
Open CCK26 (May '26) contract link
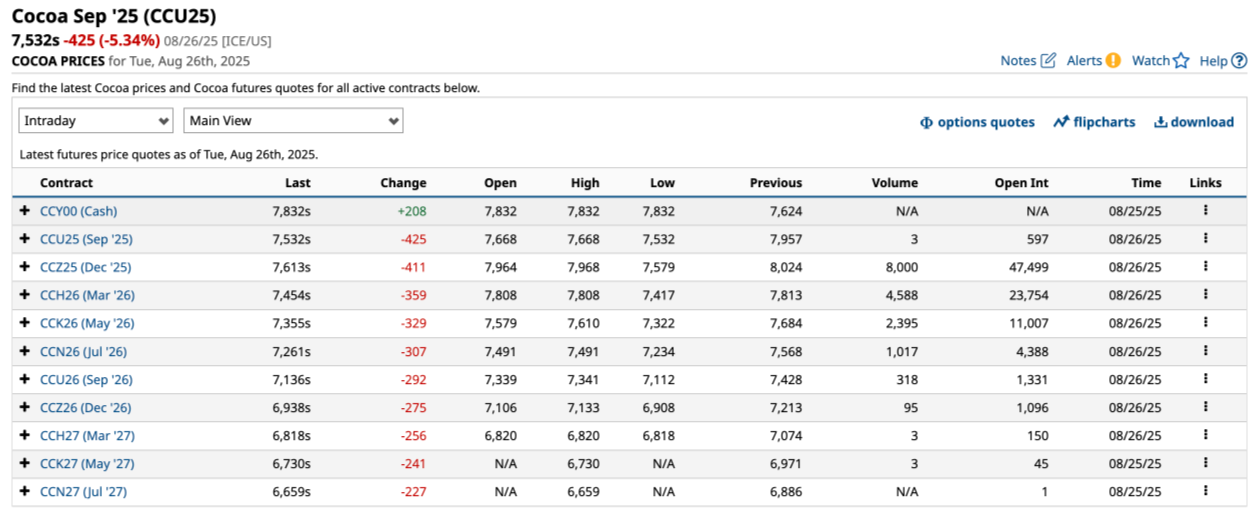[x=87, y=323]
